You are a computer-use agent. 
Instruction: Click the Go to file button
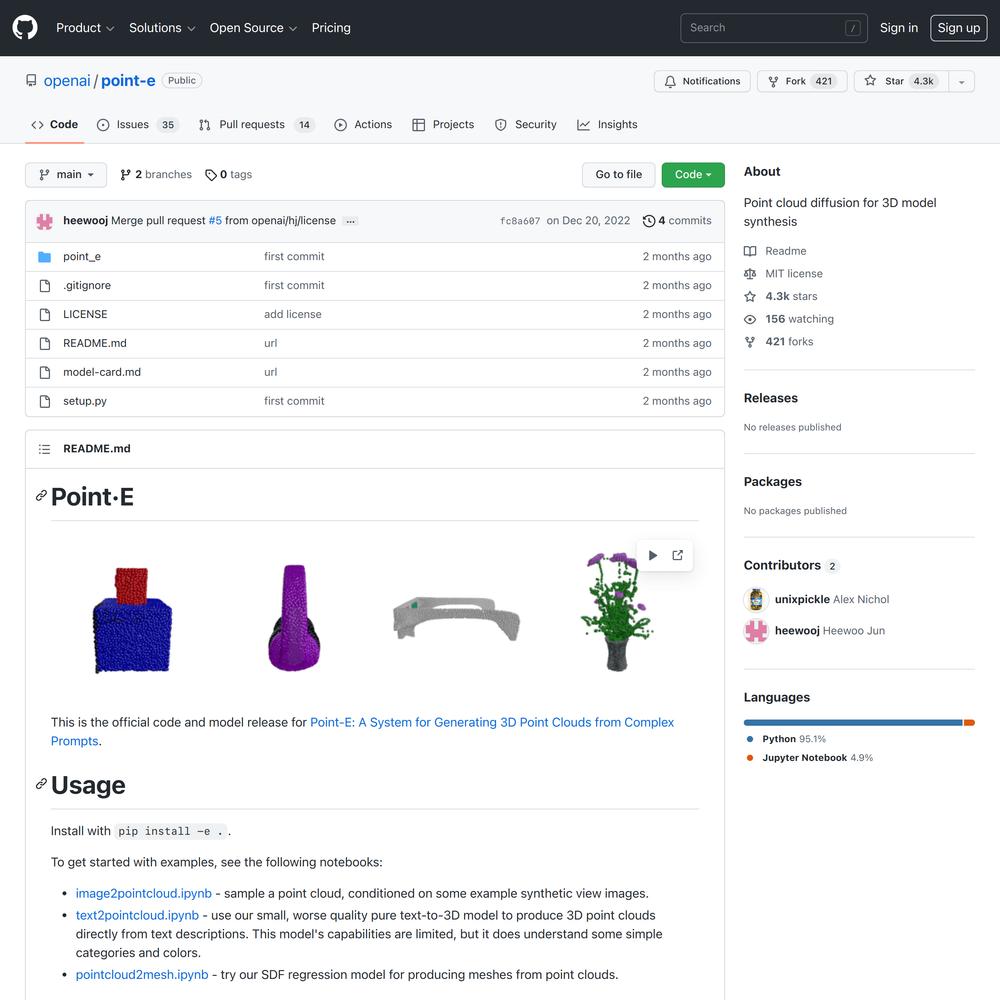coord(619,175)
